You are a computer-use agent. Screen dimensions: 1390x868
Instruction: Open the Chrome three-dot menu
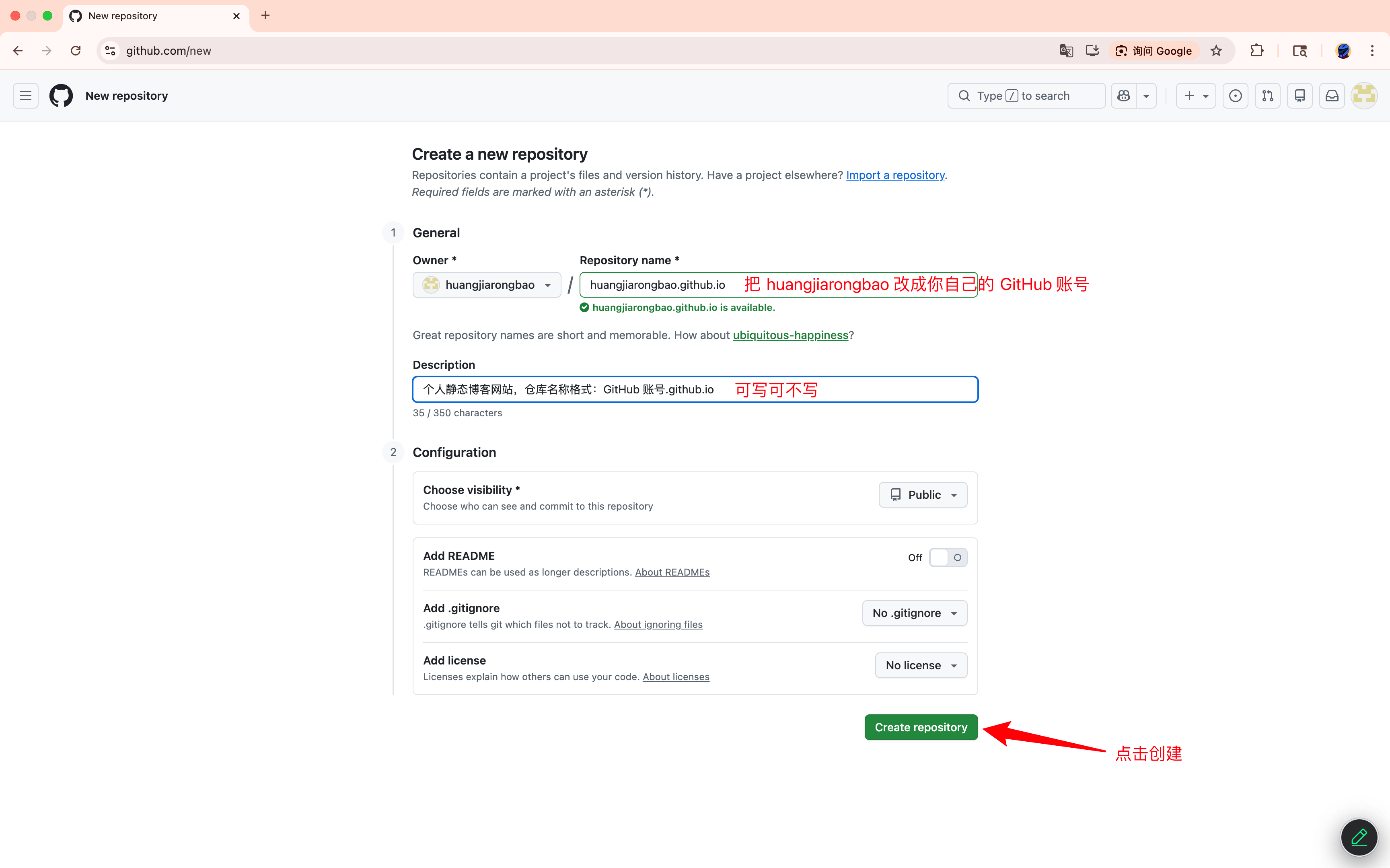[1372, 51]
